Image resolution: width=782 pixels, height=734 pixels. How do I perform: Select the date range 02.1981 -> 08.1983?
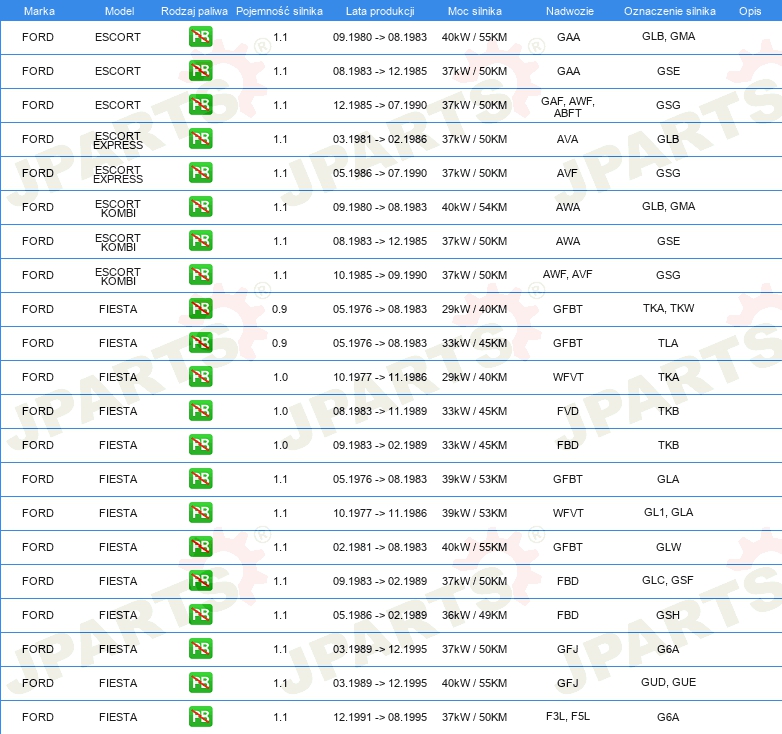(x=380, y=548)
